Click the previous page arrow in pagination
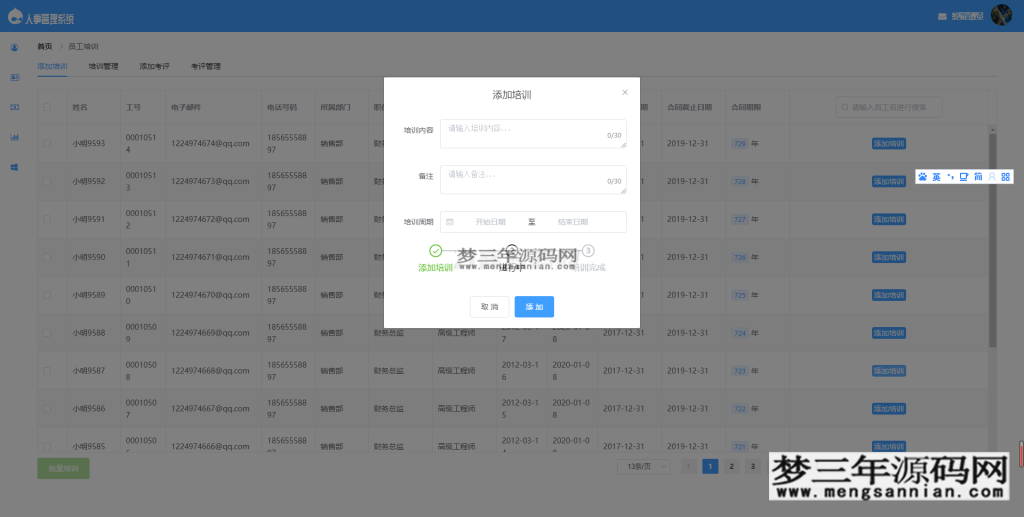The width and height of the screenshot is (1024, 517). point(689,466)
